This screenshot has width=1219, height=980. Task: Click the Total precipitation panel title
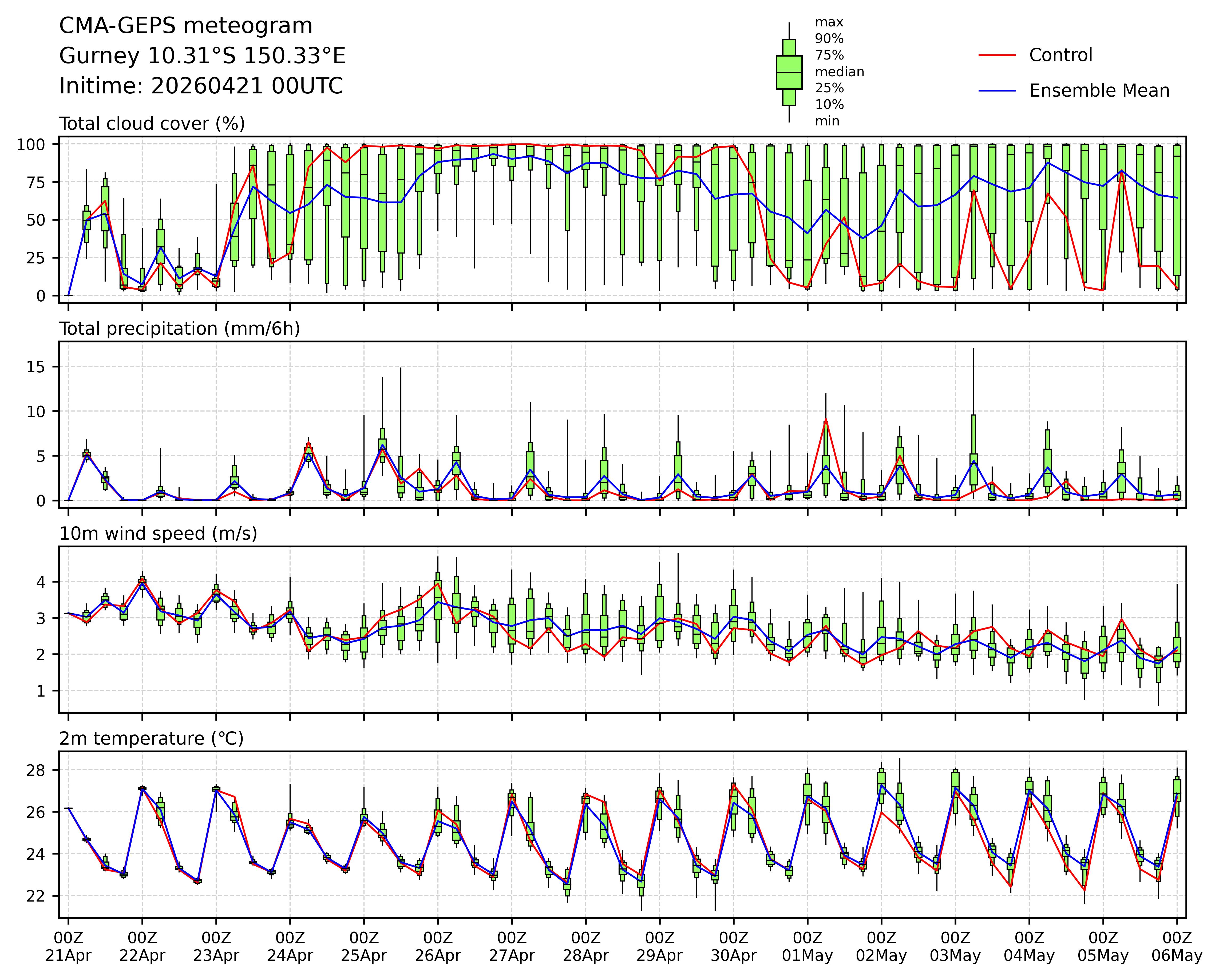click(179, 329)
